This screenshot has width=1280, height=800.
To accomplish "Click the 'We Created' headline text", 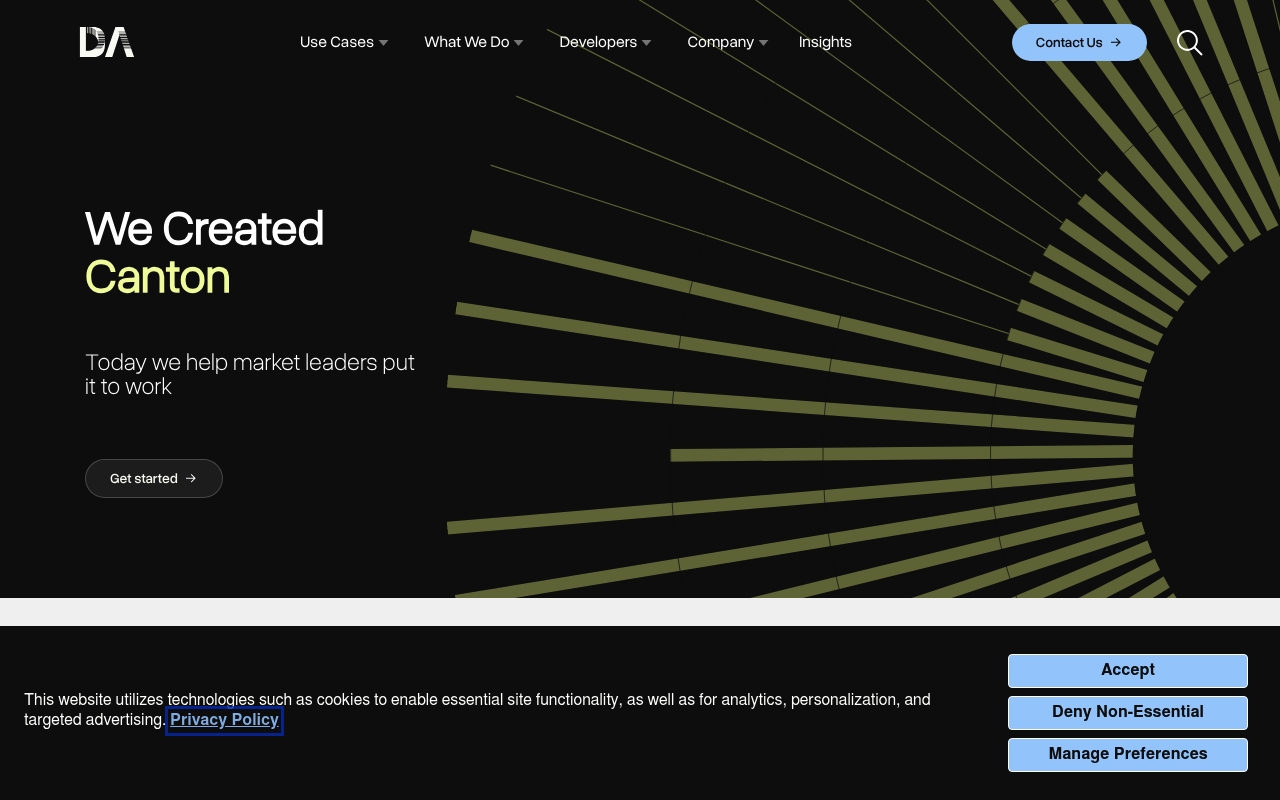I will click(204, 229).
